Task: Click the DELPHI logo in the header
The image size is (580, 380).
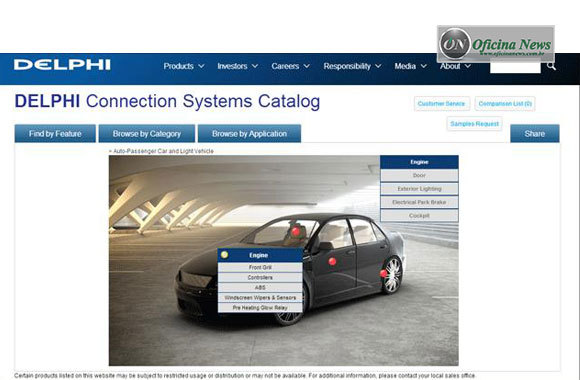Action: click(62, 65)
